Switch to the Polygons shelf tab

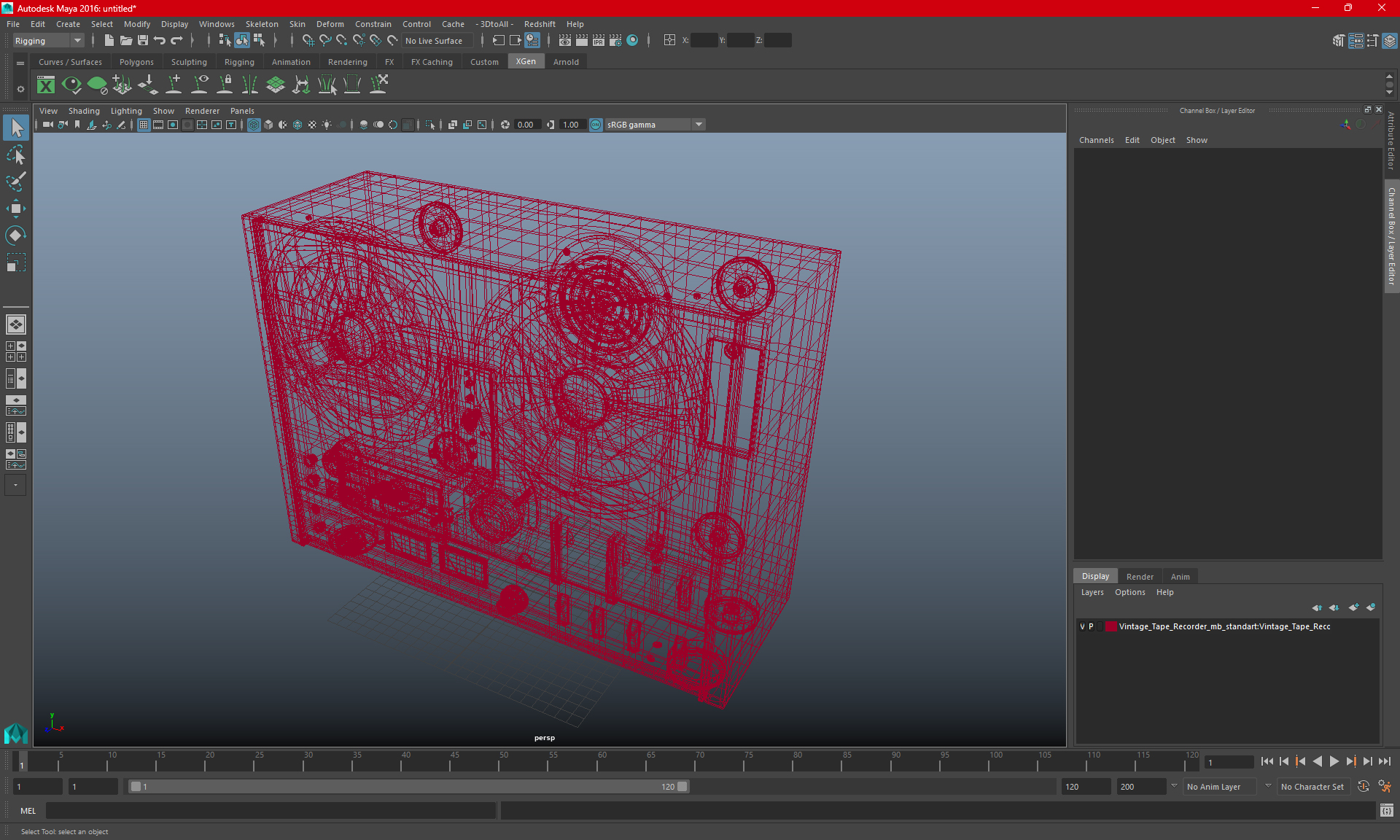click(x=136, y=62)
